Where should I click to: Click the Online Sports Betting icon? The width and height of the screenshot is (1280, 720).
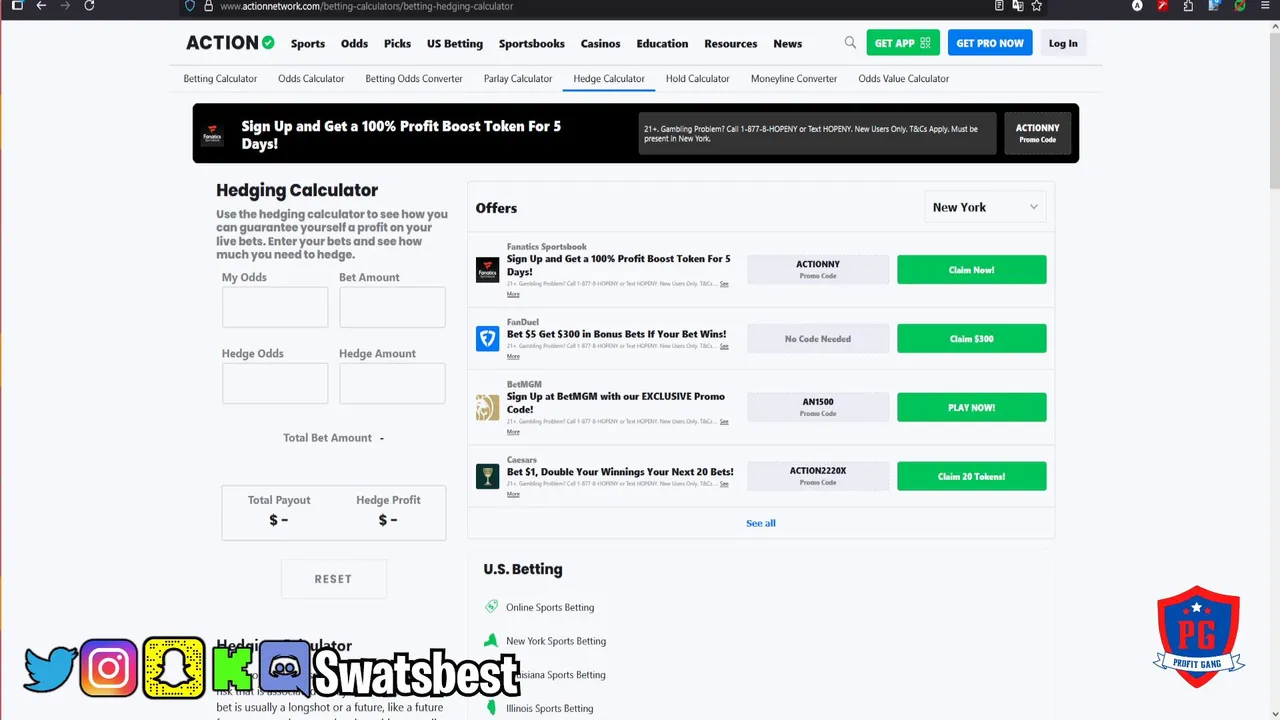tap(491, 607)
